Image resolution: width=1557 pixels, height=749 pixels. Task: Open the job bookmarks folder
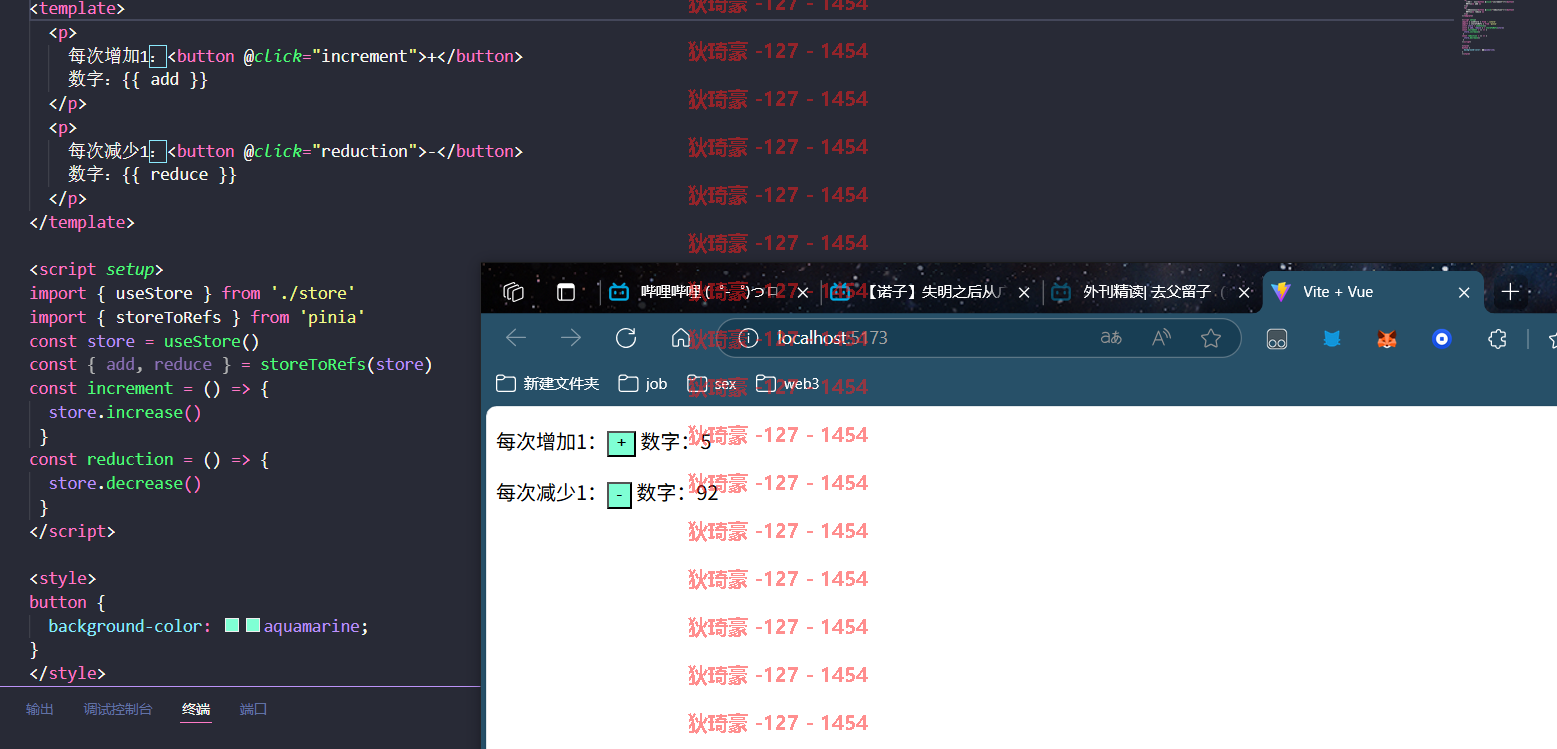tap(643, 383)
